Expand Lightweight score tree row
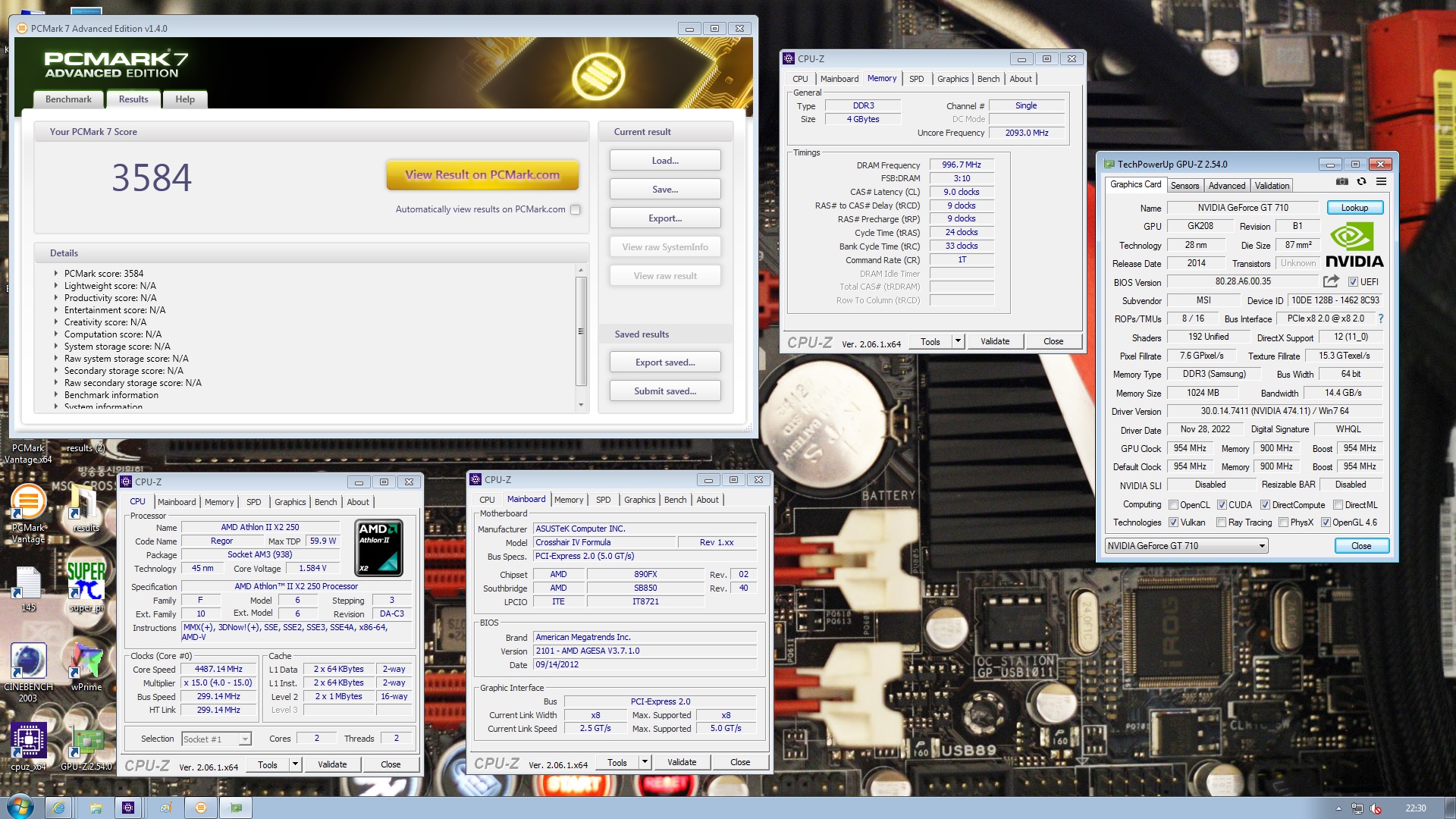1456x819 pixels. point(55,286)
